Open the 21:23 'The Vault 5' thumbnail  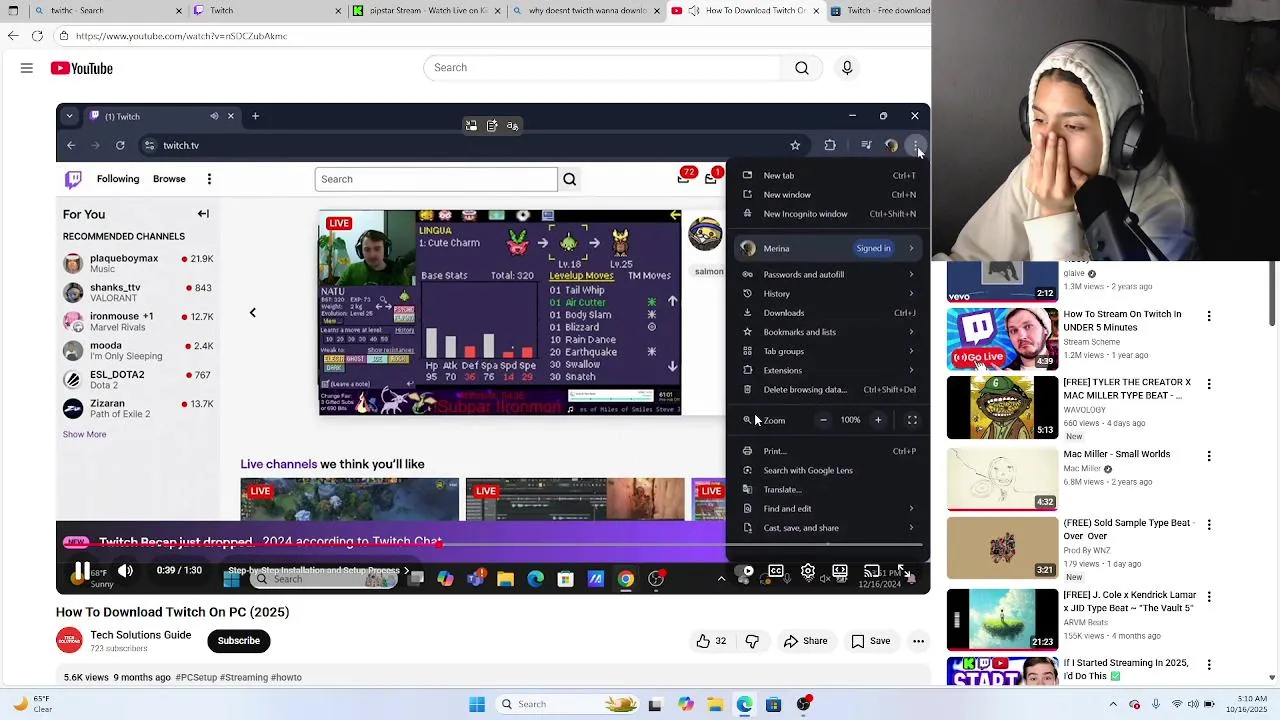click(1002, 620)
